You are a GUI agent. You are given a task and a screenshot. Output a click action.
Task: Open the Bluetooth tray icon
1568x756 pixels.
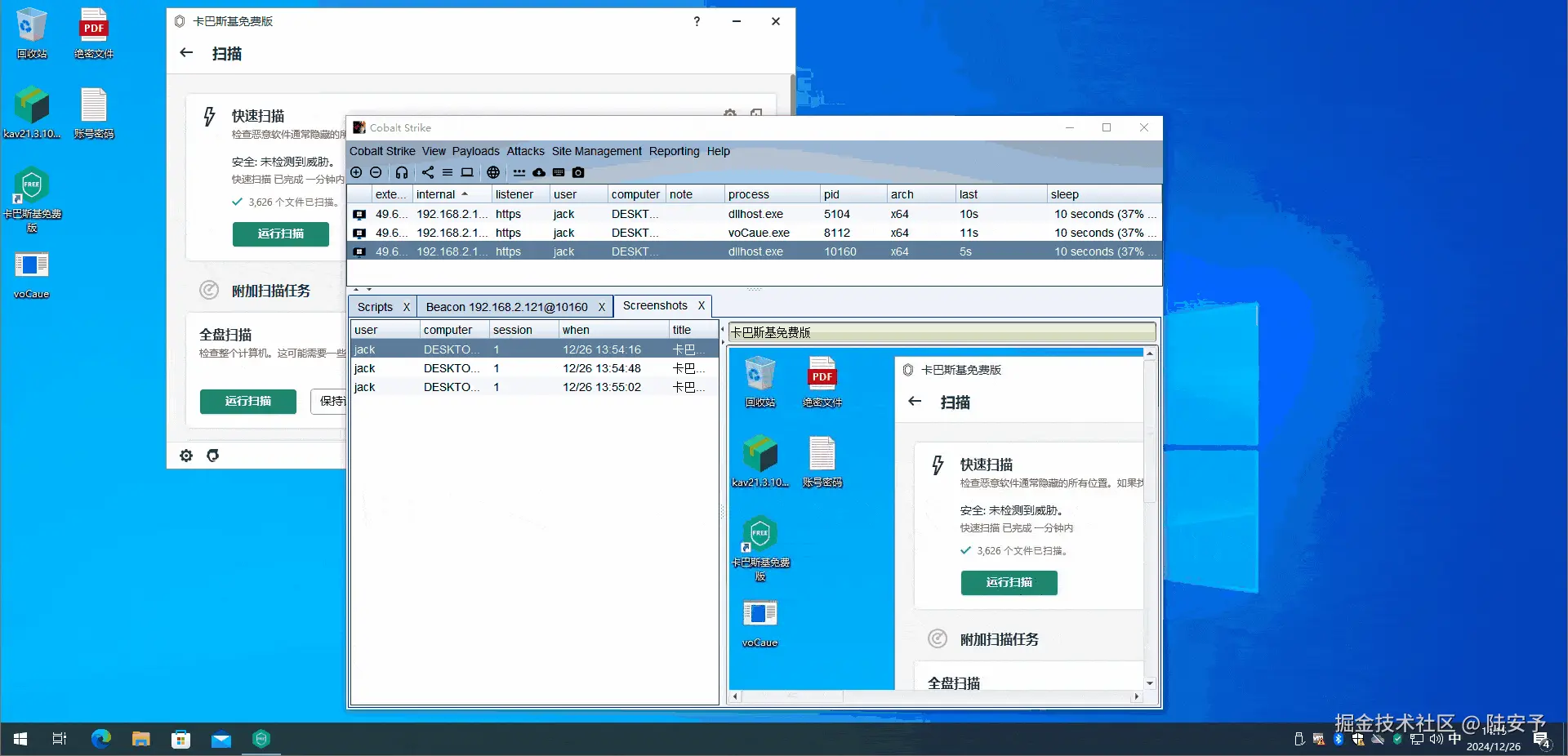click(1339, 740)
